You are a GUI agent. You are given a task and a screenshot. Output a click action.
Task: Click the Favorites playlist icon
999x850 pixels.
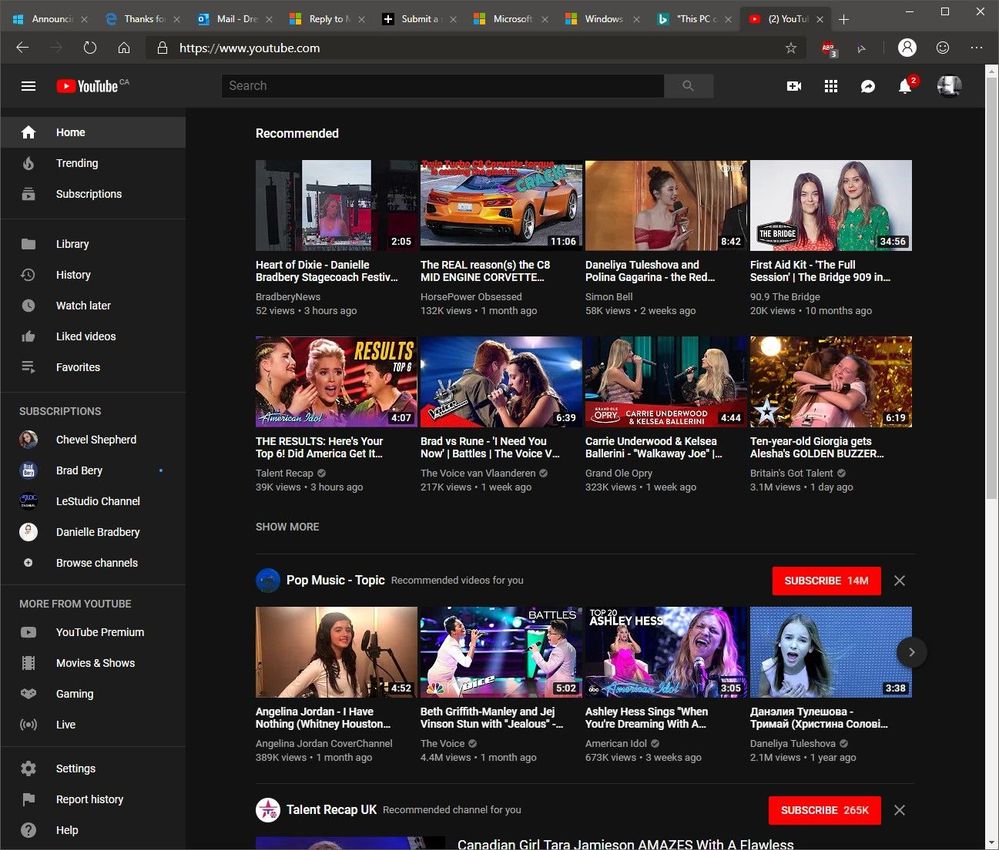click(x=28, y=367)
